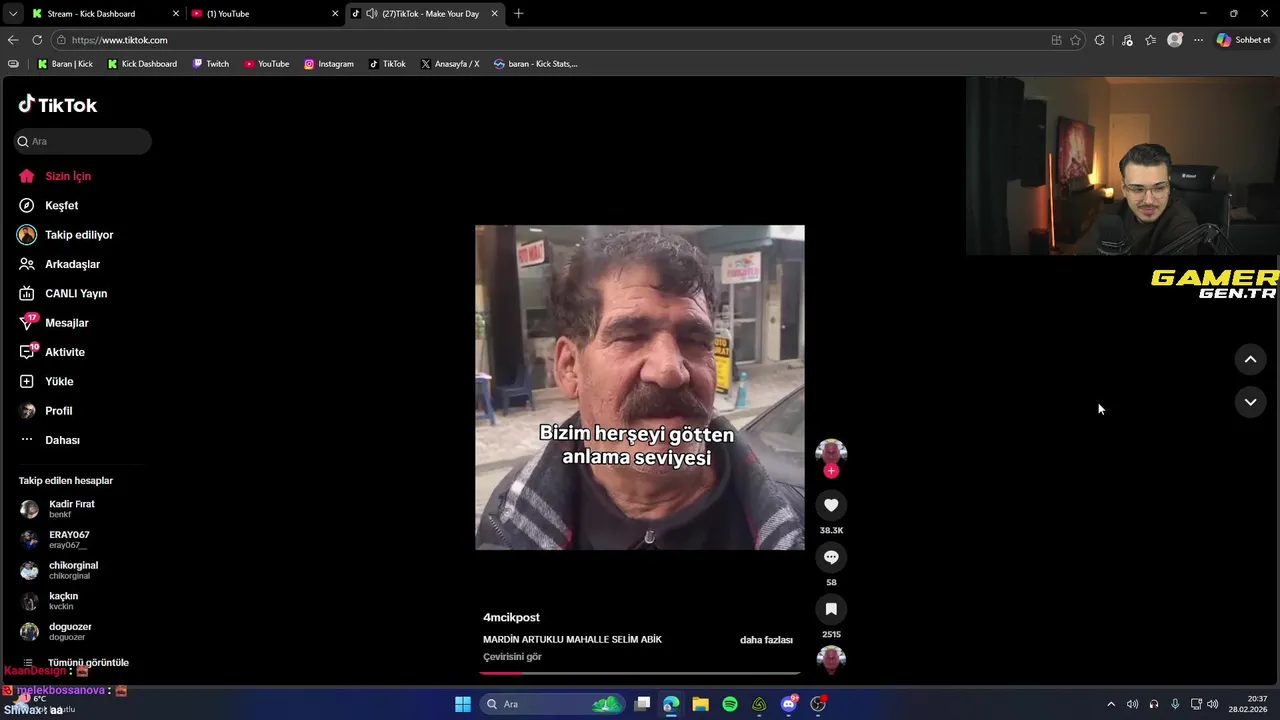The height and width of the screenshot is (720, 1280).
Task: Open the Windows Start menu
Action: pos(463,704)
